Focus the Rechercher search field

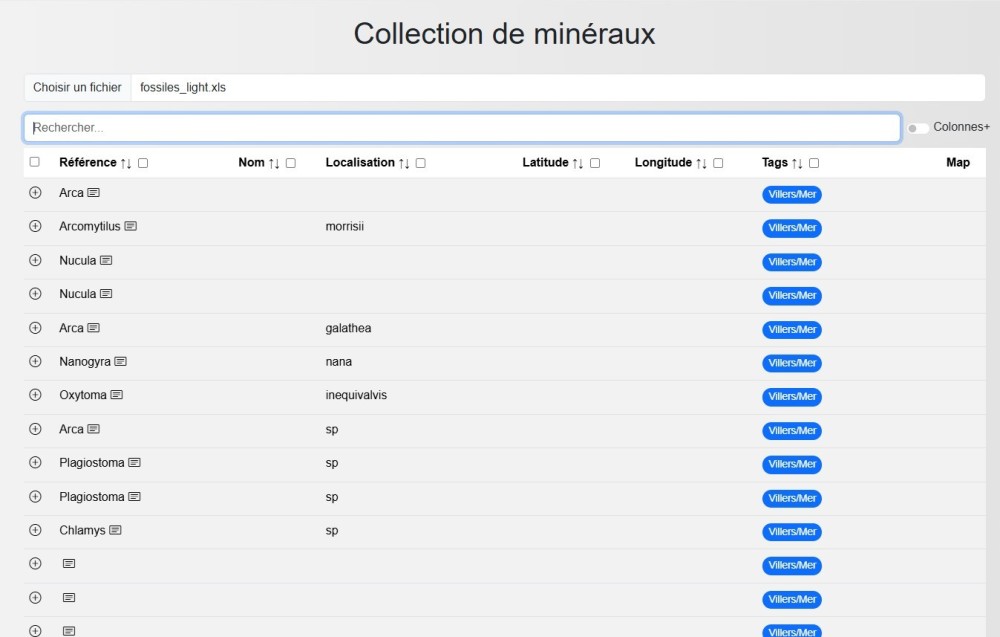pos(462,128)
